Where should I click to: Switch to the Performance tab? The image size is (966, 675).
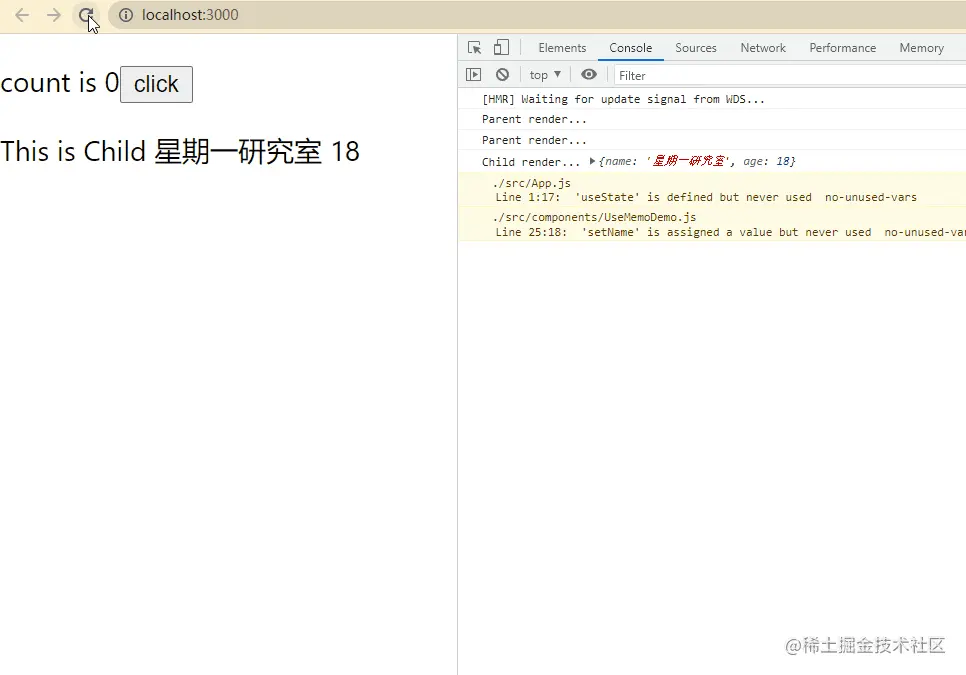coord(842,48)
